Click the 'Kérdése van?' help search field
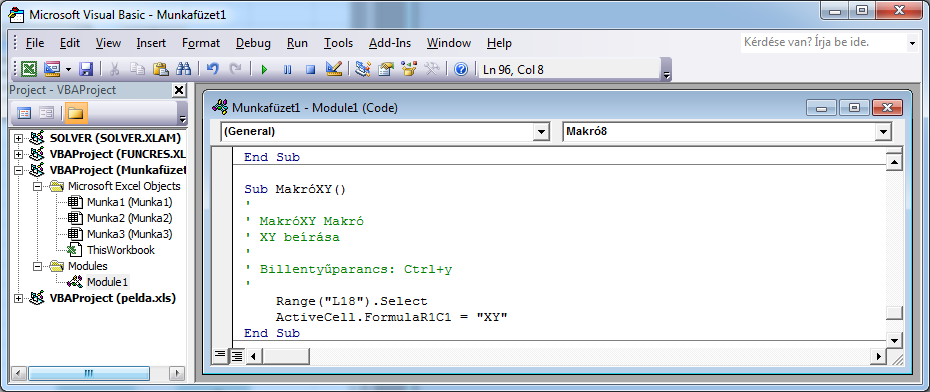Image resolution: width=930 pixels, height=392 pixels. point(823,43)
